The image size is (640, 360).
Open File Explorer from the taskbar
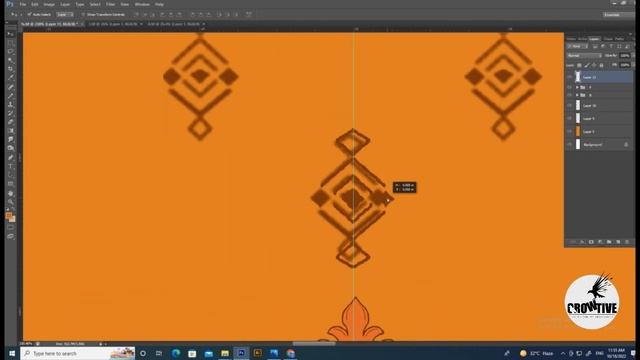(225, 353)
